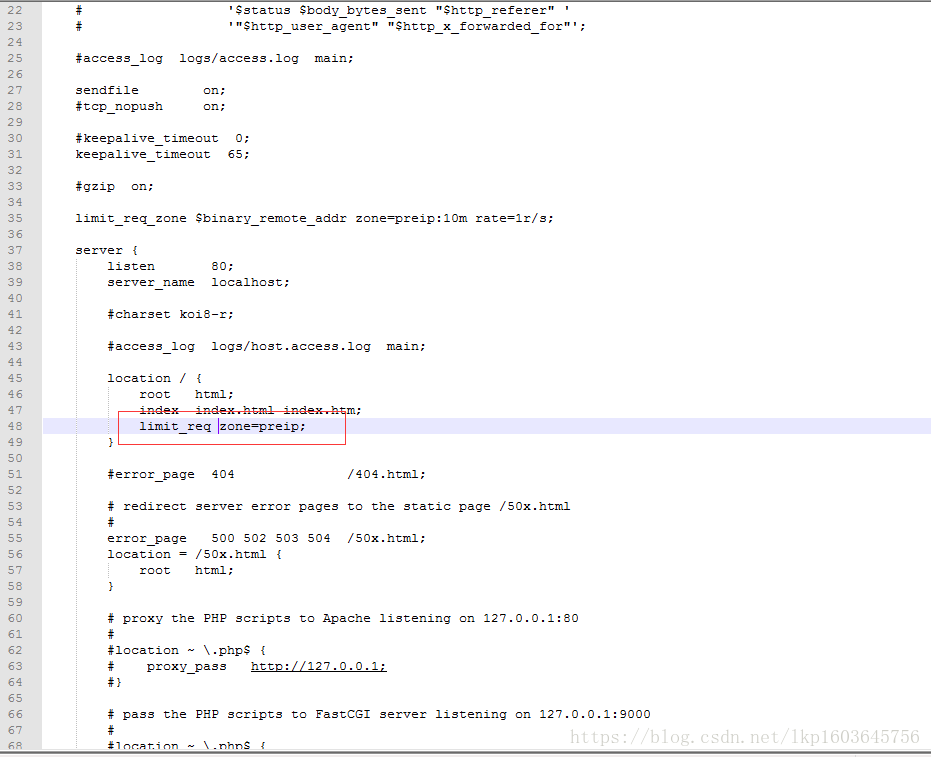
Task: Click the 'location / {' line
Action: pyautogui.click(x=154, y=378)
